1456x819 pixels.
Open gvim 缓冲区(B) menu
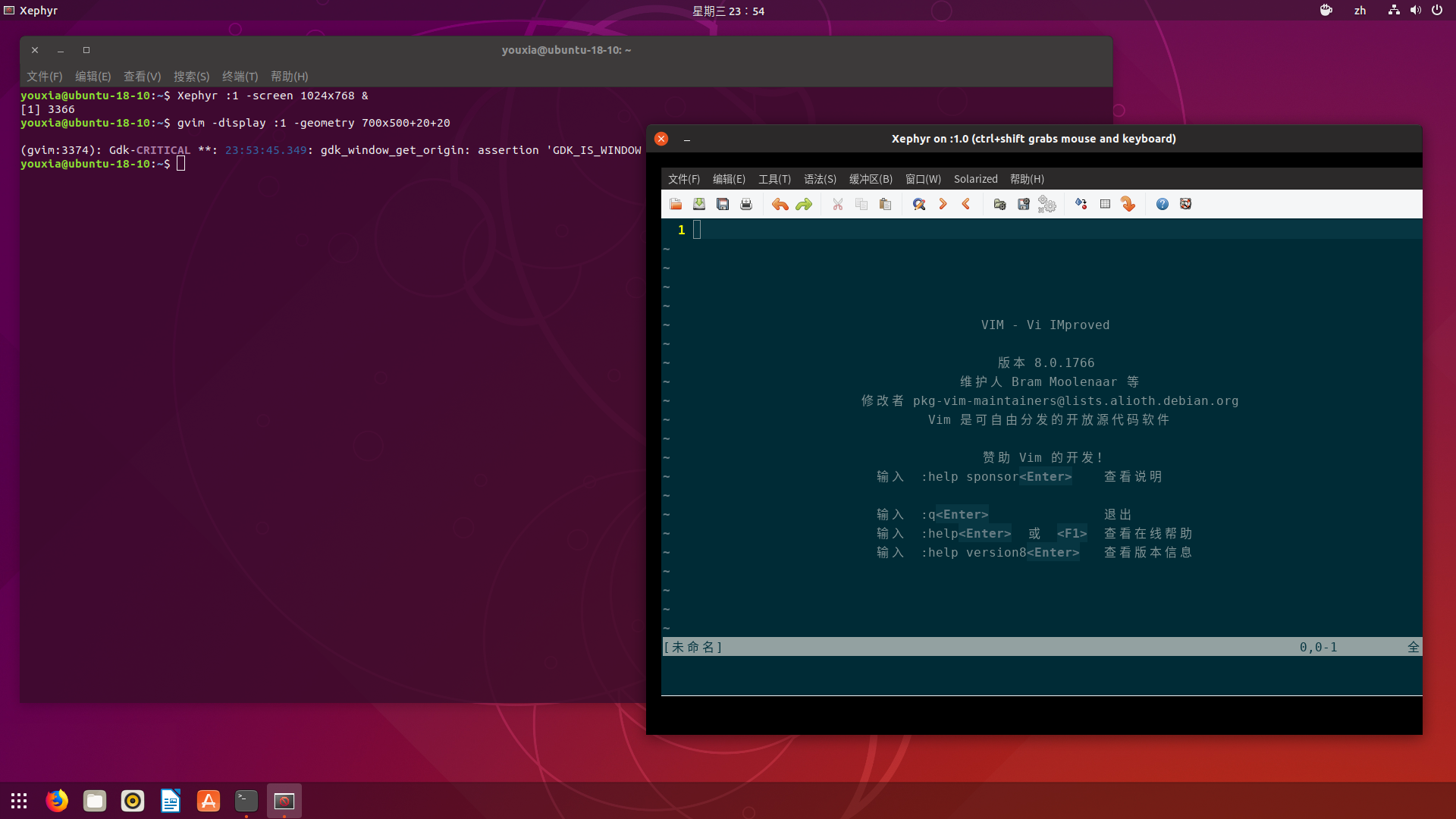pos(871,179)
